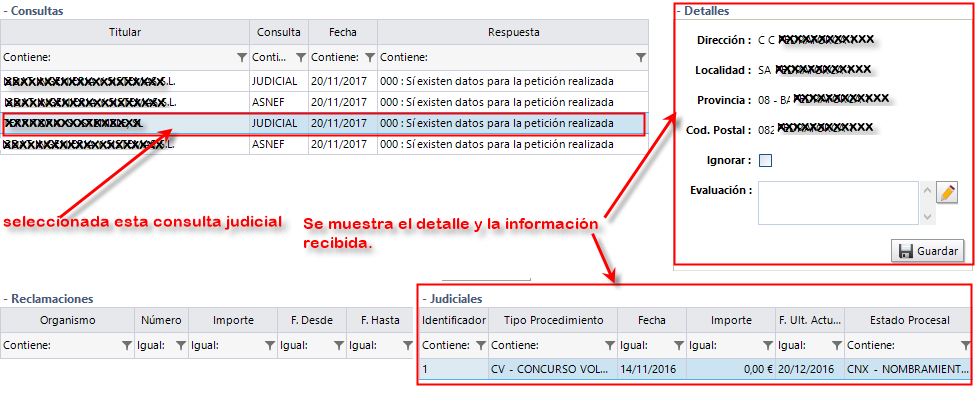The image size is (978, 393).
Task: Sort by Reclamaciones Importe column header
Action: click(233, 320)
